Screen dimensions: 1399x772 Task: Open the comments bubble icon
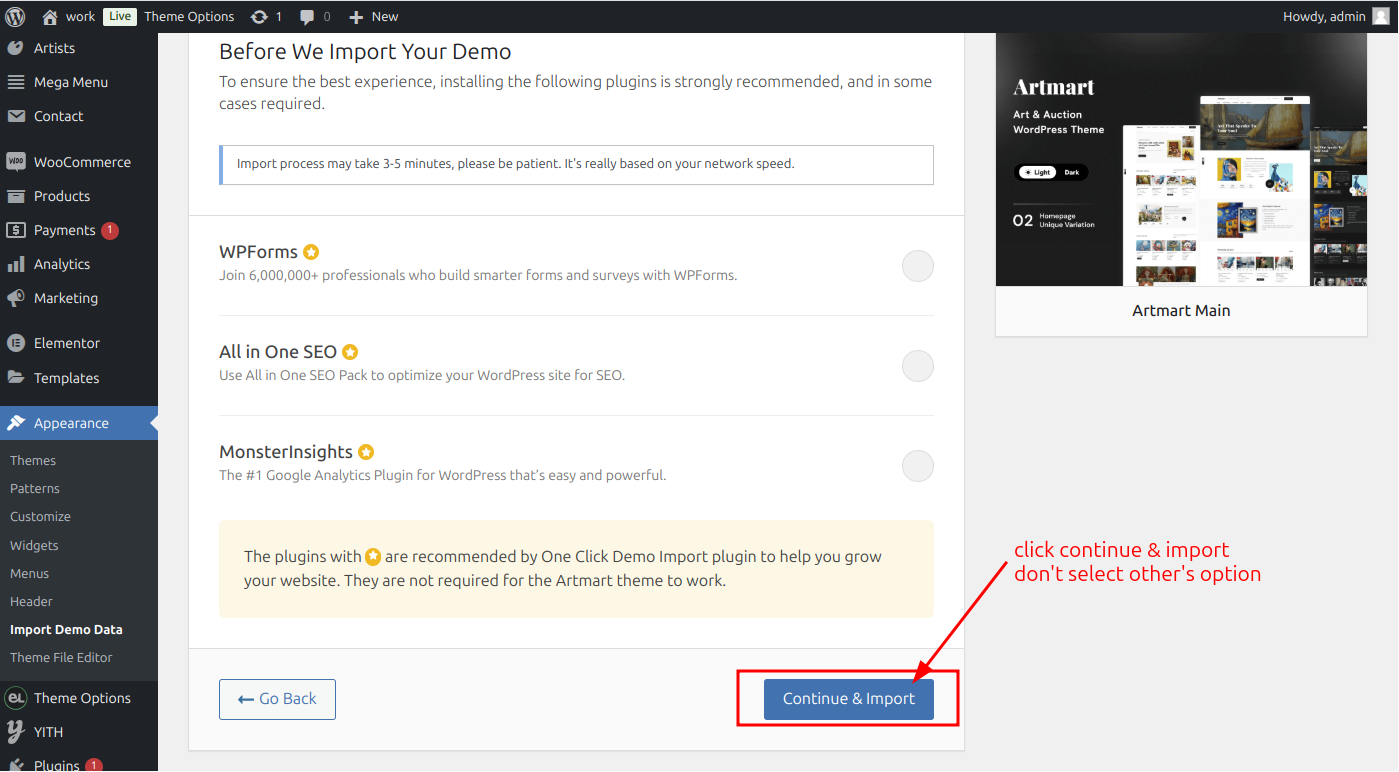click(x=307, y=17)
